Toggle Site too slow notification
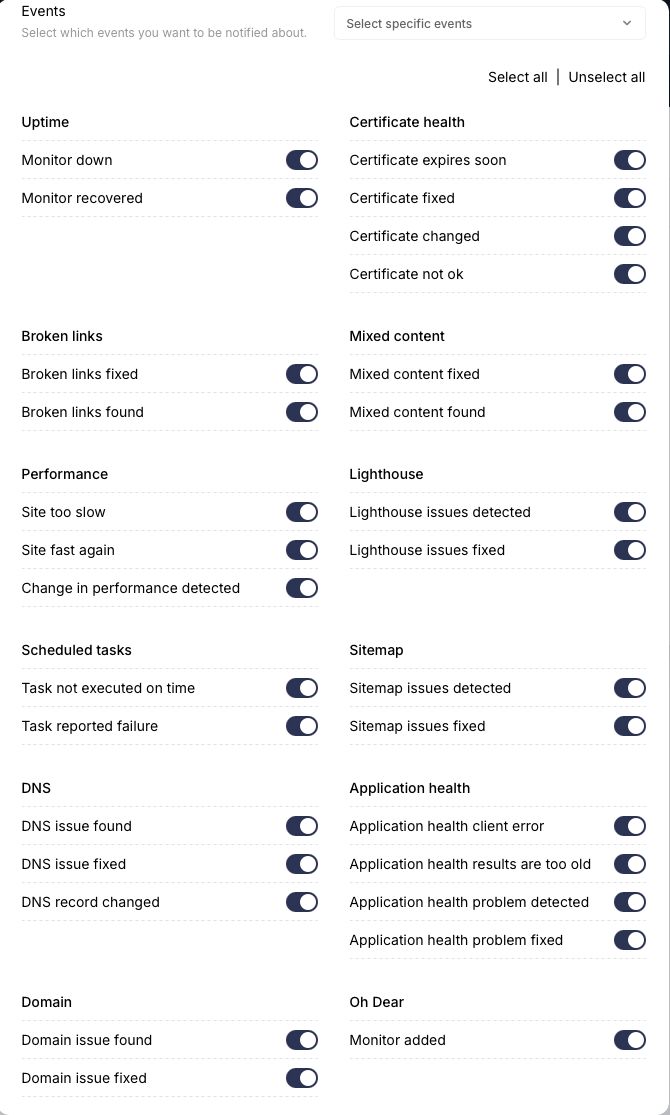Image resolution: width=670 pixels, height=1115 pixels. click(302, 512)
